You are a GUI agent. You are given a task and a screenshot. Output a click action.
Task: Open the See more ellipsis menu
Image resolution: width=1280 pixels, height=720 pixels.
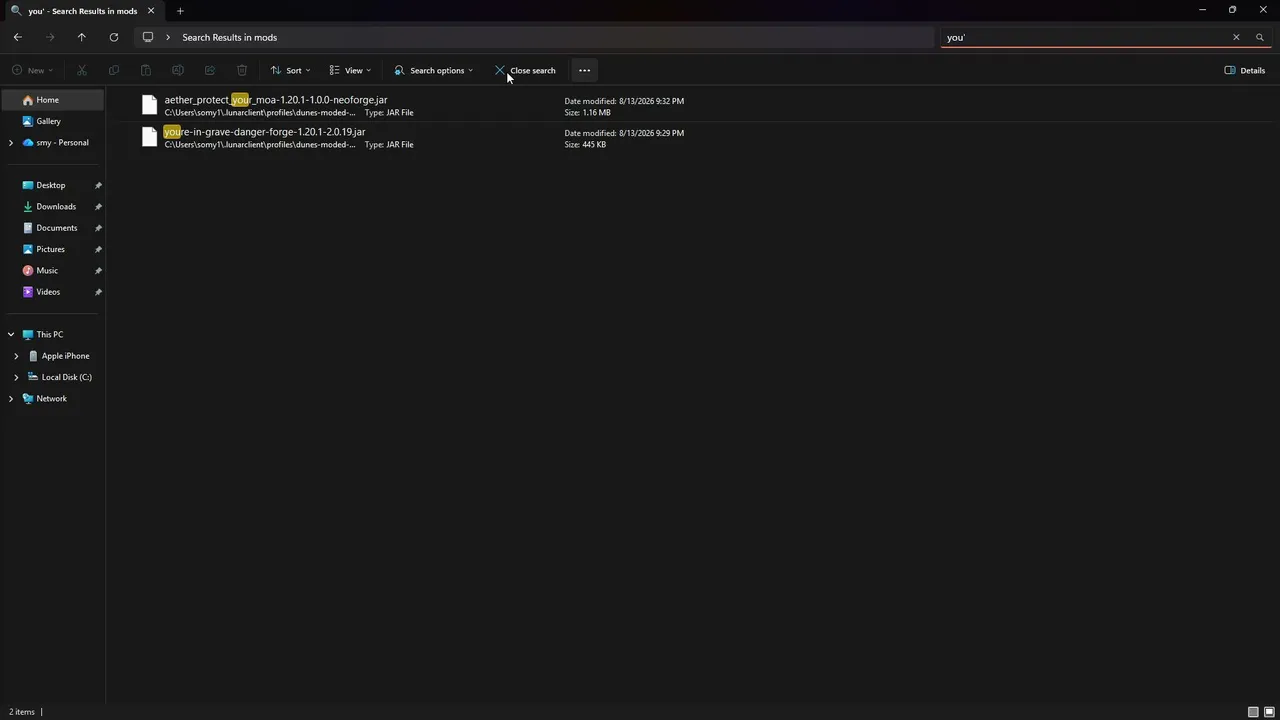tap(585, 70)
